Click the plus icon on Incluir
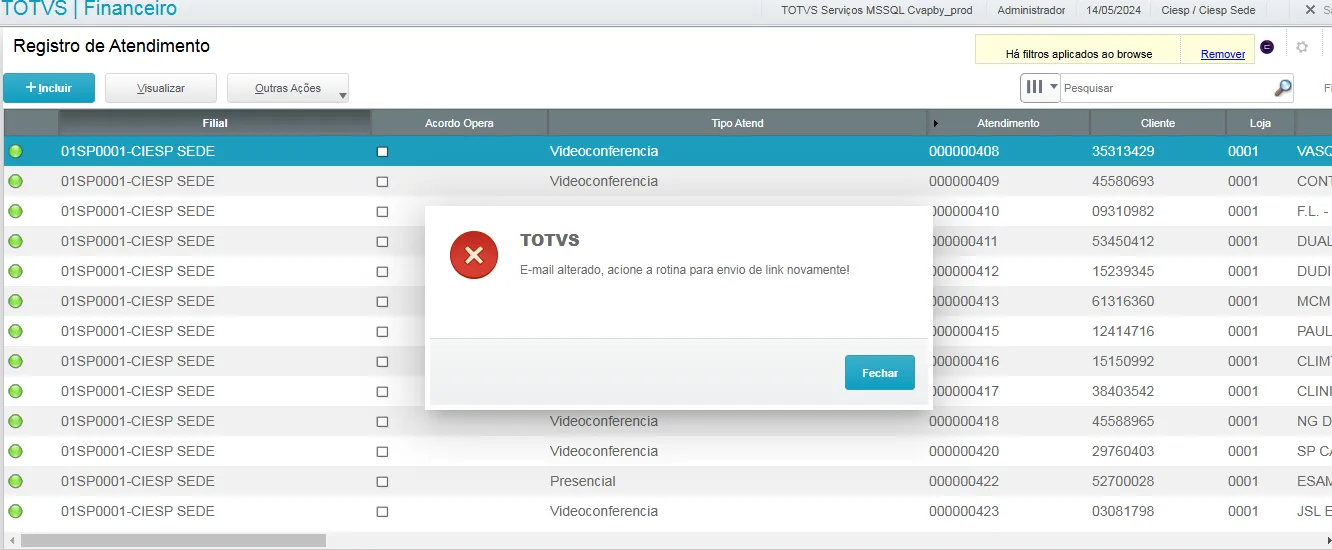1332x550 pixels. pyautogui.click(x=31, y=88)
